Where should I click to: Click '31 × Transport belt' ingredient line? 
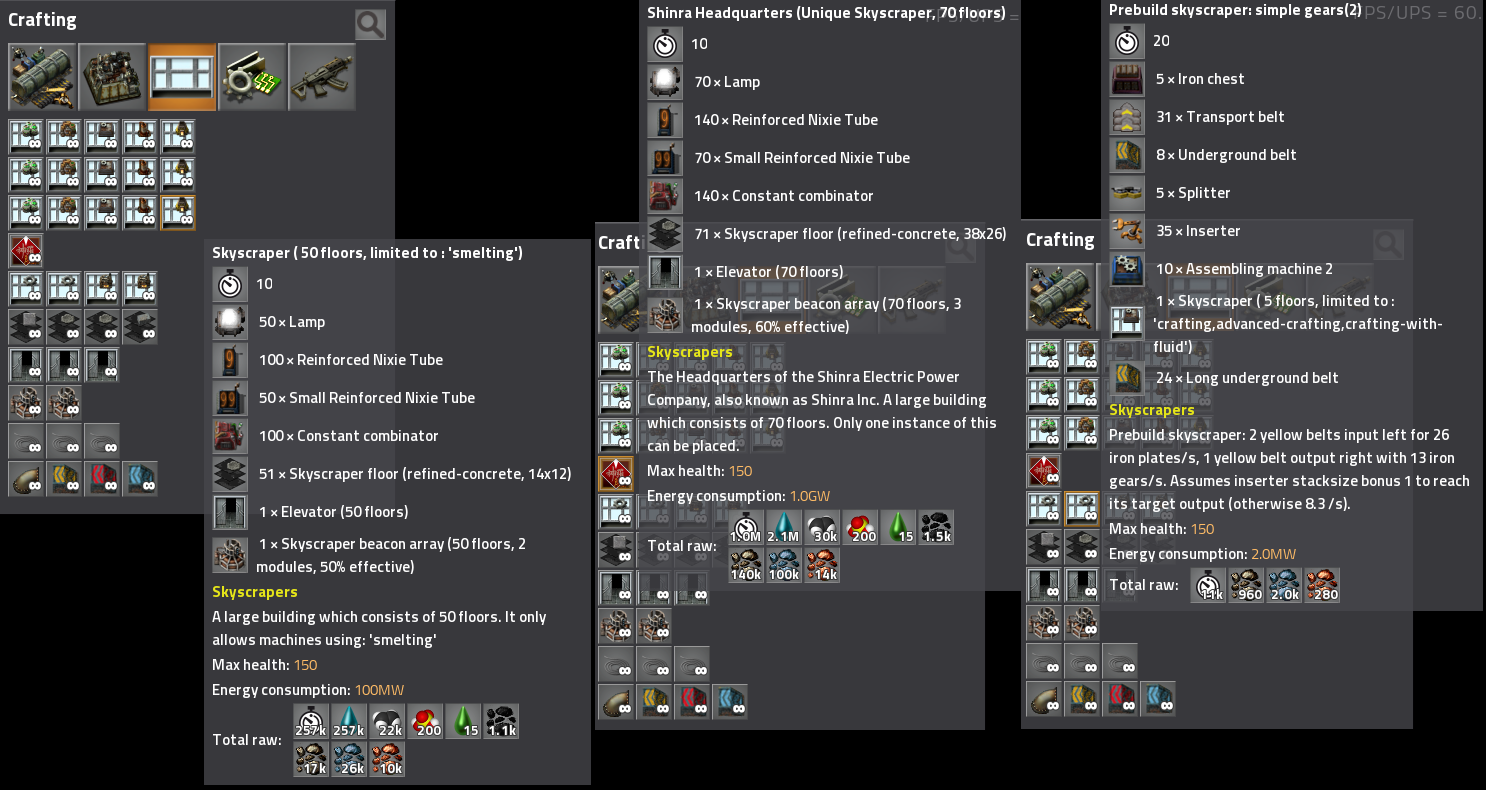pos(1220,117)
